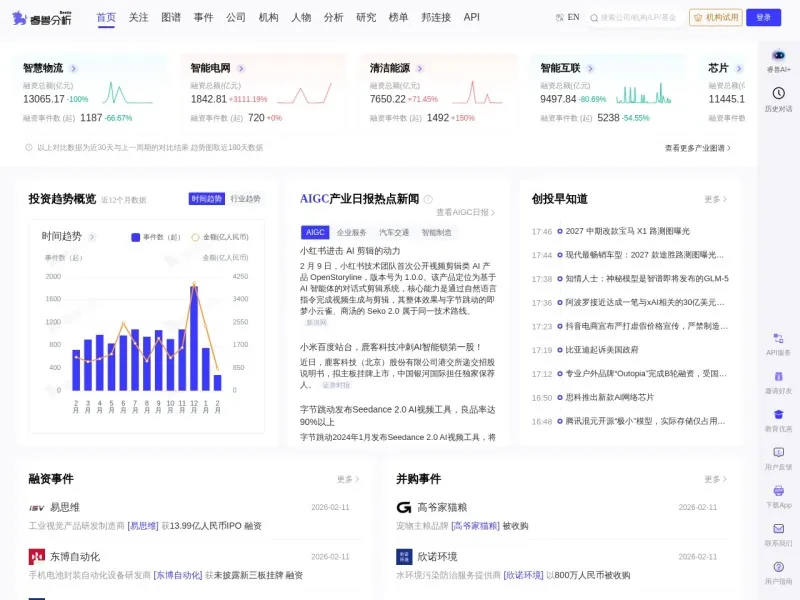
Task: Expand 更多 in the 创投早知道 panel
Action: 713,198
